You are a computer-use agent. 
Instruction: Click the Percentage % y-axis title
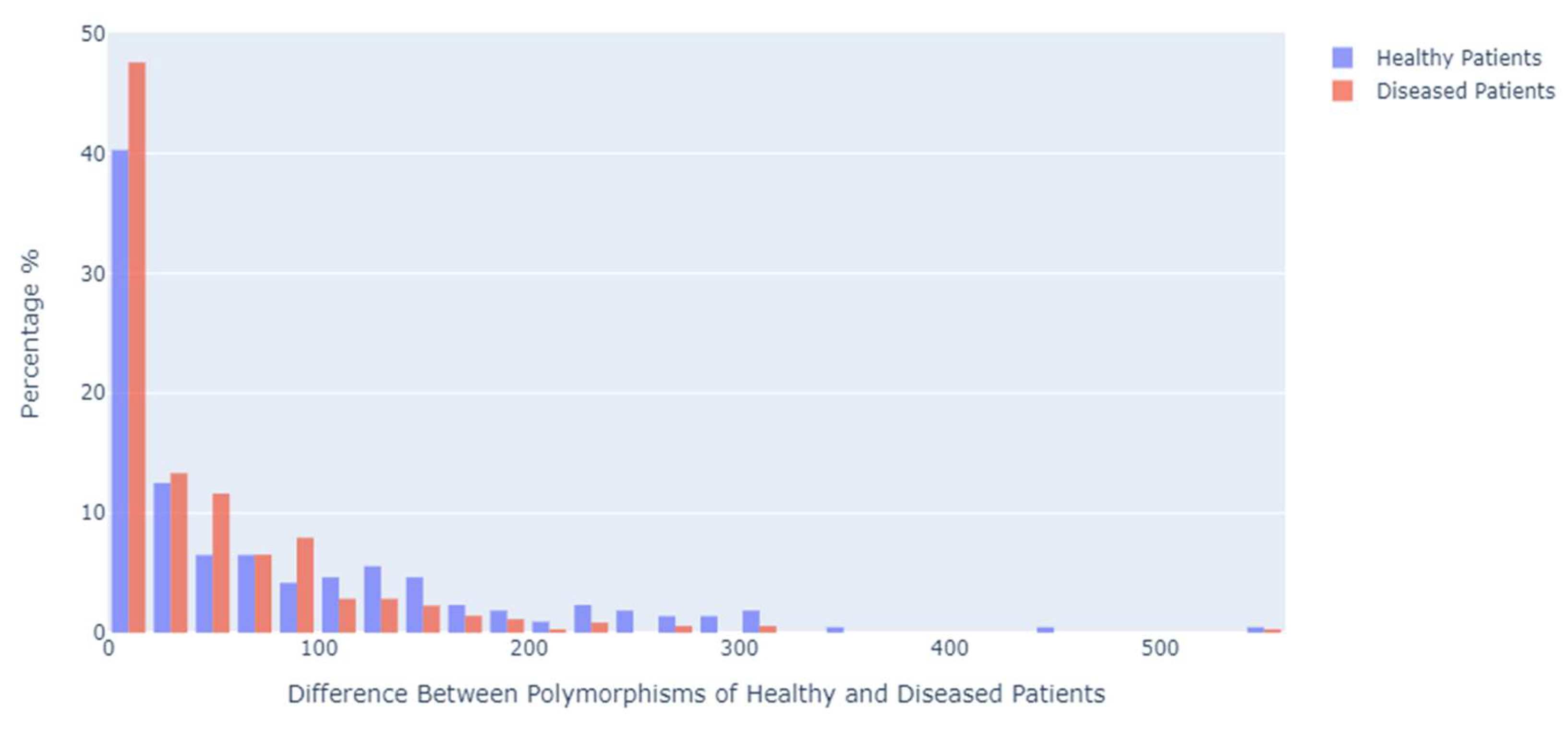(x=30, y=333)
